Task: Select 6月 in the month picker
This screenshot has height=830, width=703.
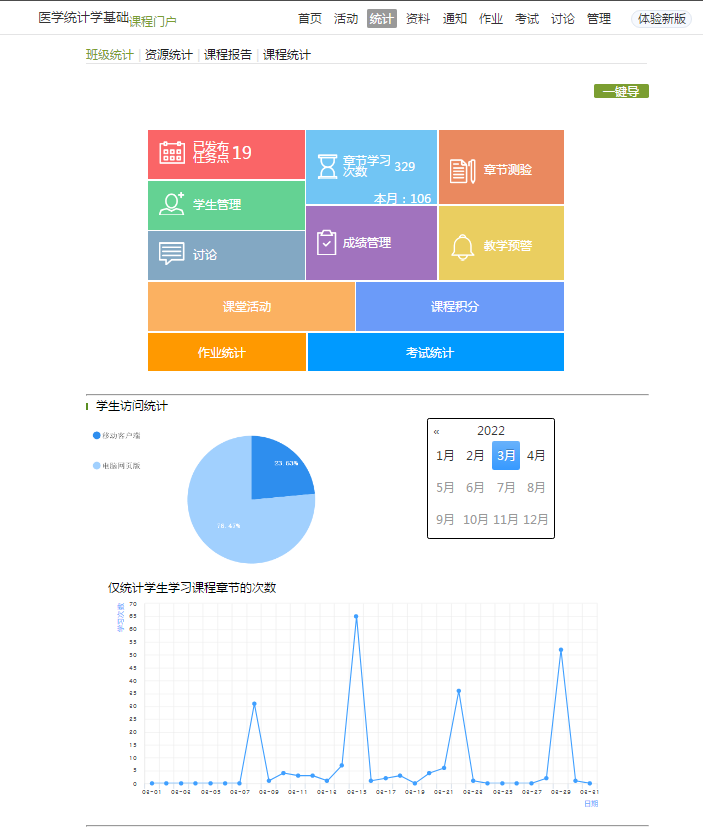Action: [x=475, y=488]
